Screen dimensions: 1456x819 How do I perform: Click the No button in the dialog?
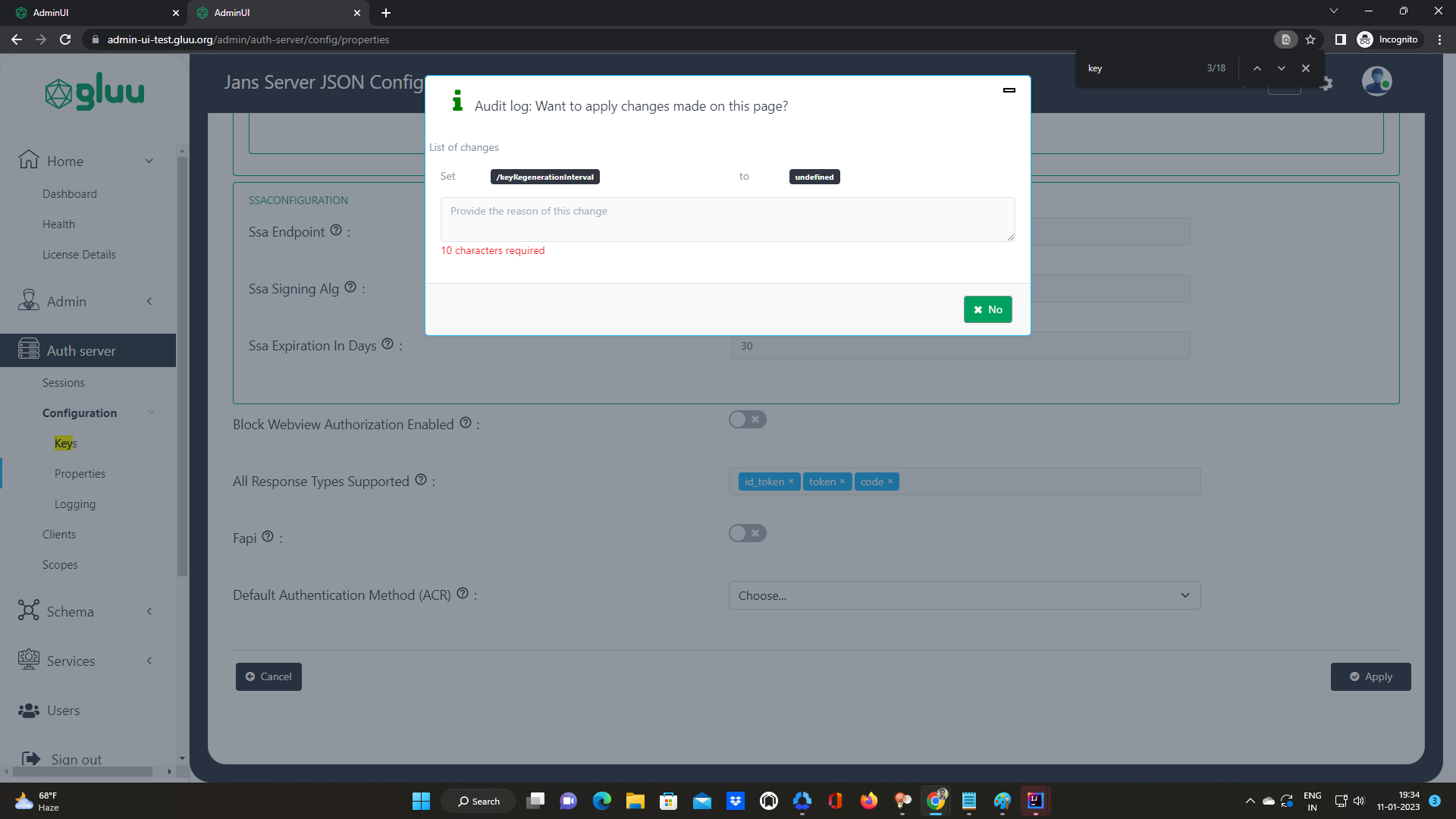pos(987,309)
